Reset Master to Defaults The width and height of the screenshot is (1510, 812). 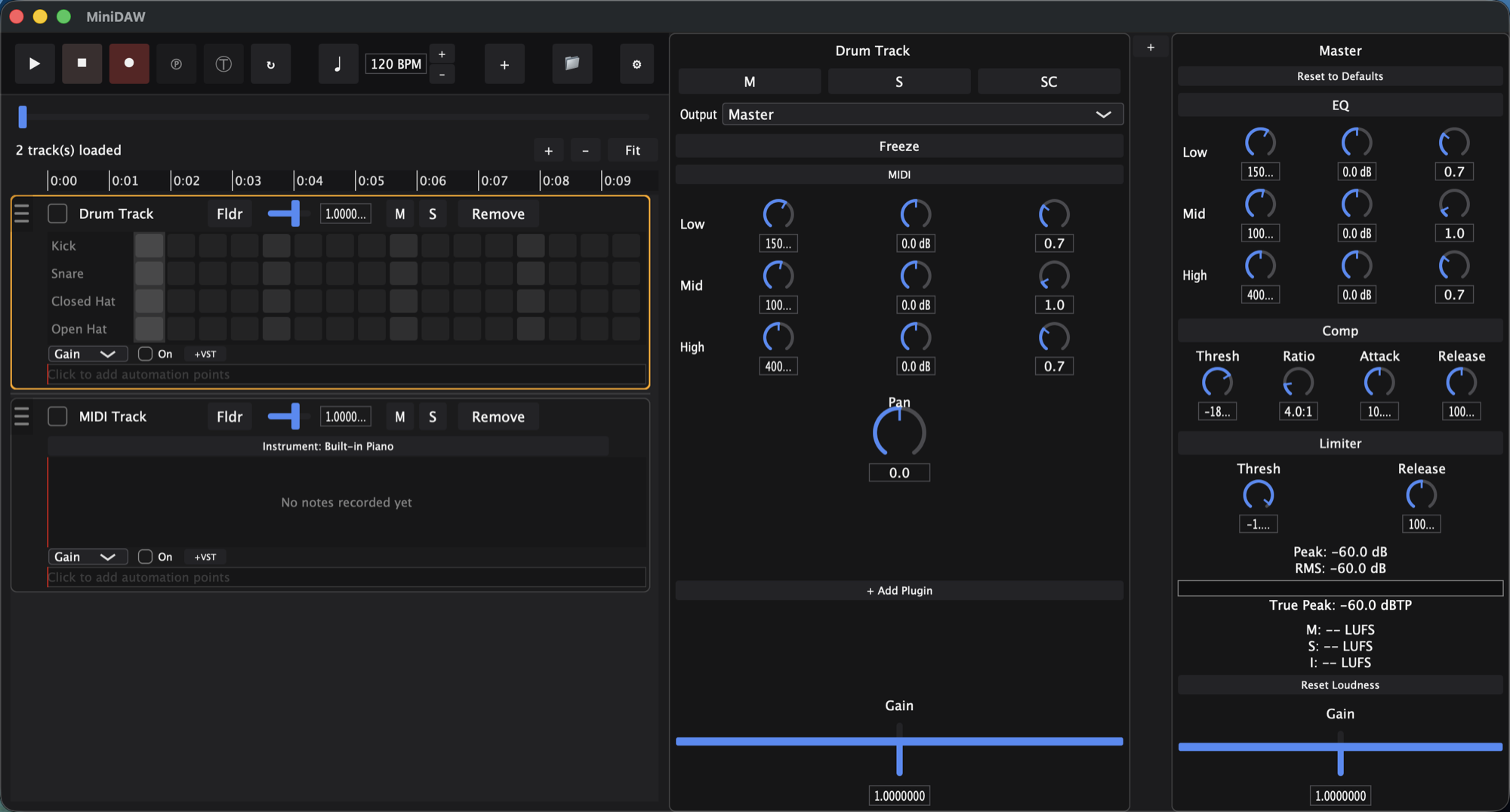coord(1340,76)
